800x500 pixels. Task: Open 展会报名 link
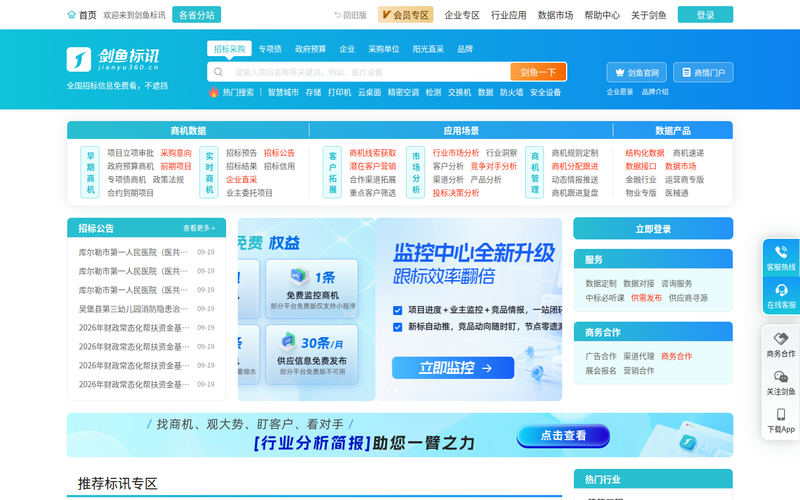click(601, 370)
